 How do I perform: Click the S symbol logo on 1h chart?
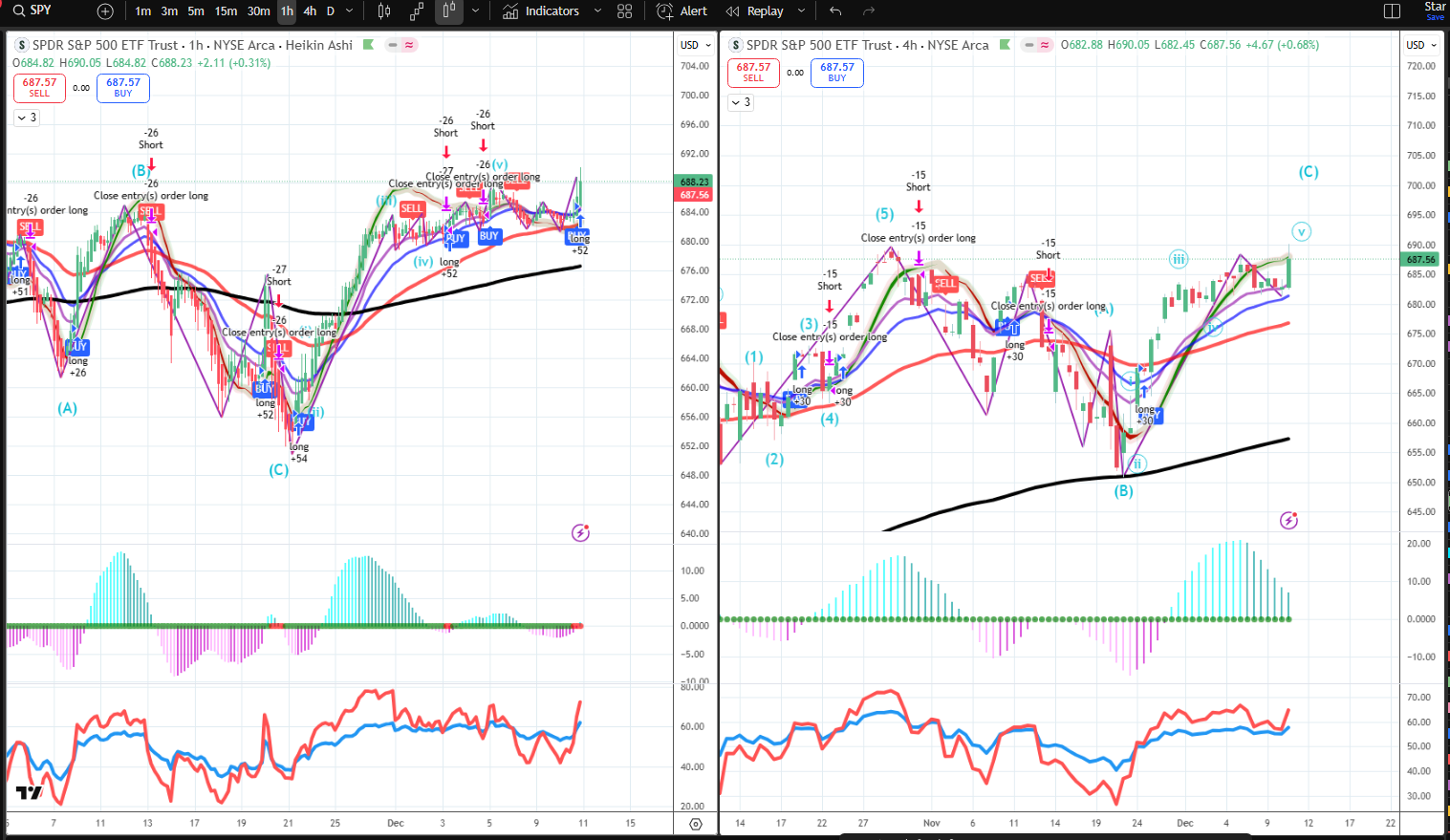pyautogui.click(x=22, y=45)
